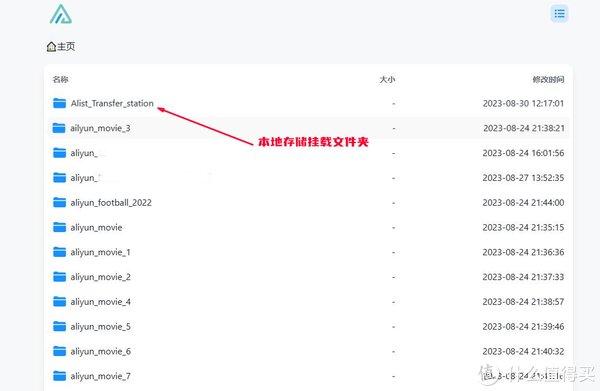Image resolution: width=600 pixels, height=391 pixels.
Task: Sort by 大小 column header
Action: tap(387, 80)
